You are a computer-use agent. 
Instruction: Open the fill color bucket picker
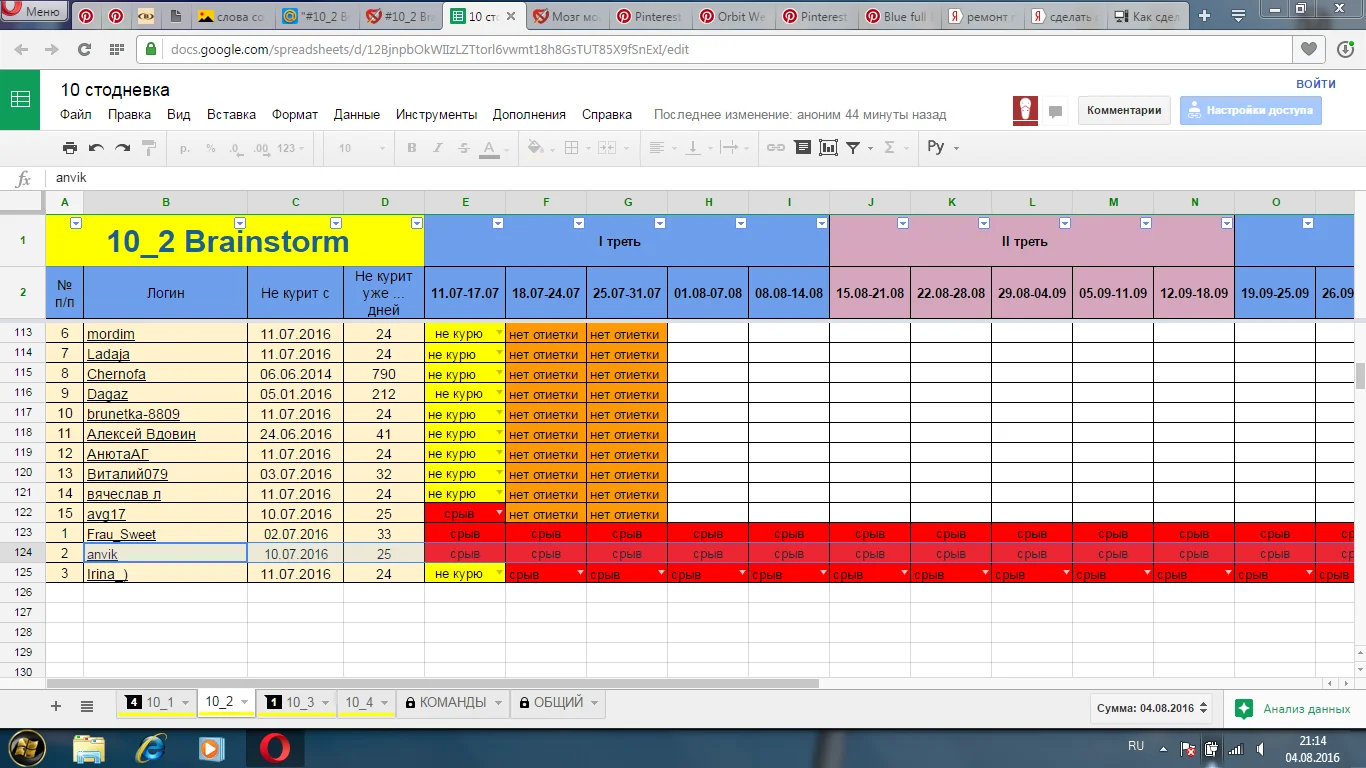(539, 148)
